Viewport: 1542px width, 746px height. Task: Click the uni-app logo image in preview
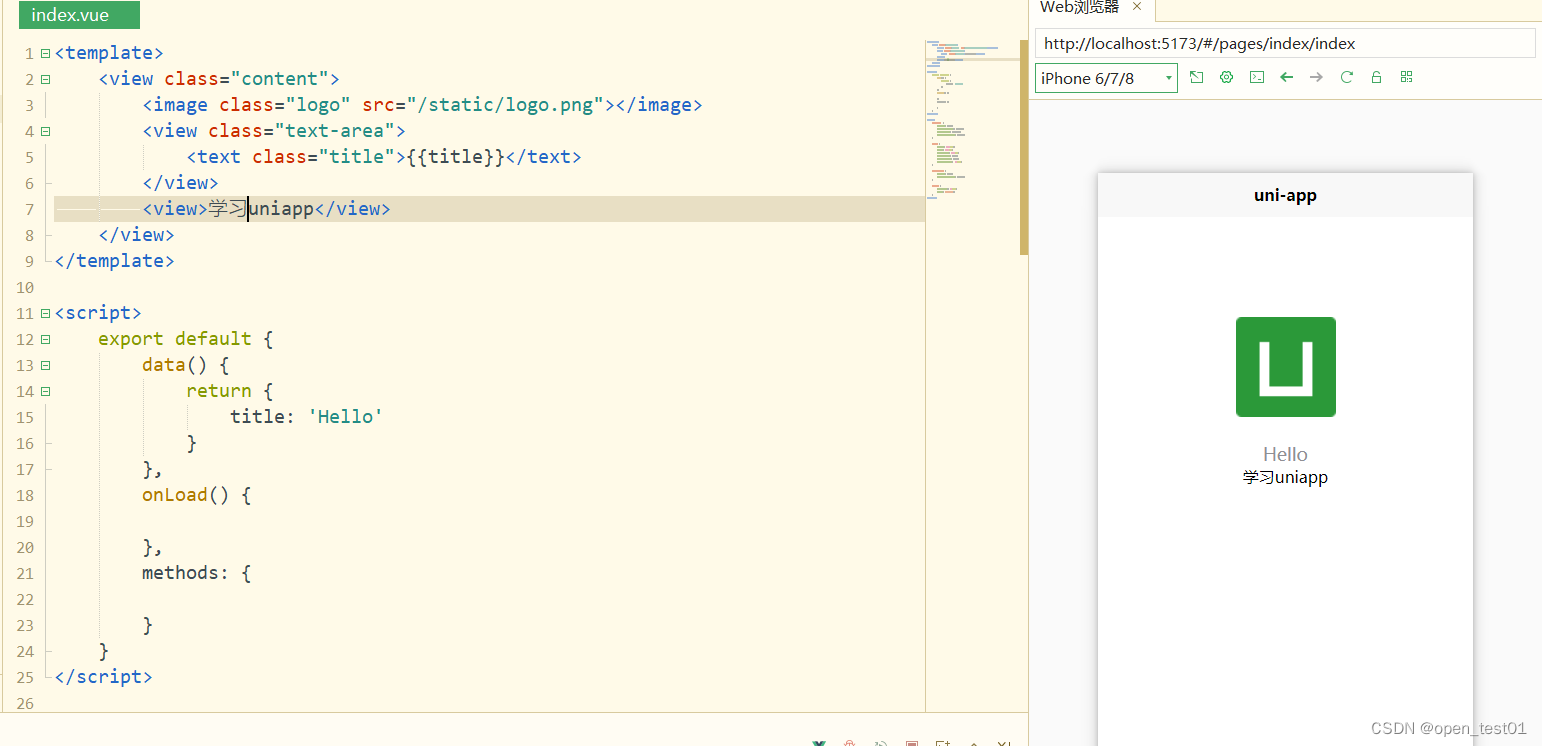click(x=1285, y=367)
